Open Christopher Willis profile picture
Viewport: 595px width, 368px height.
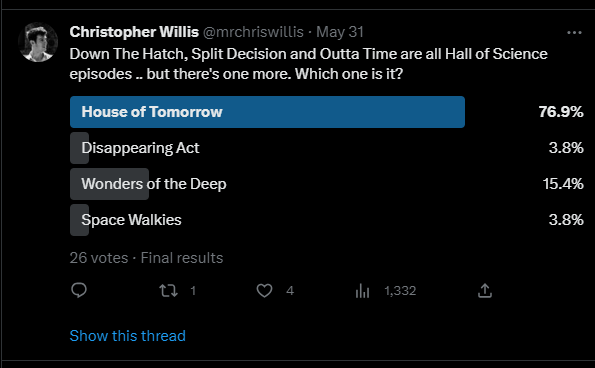tap(38, 42)
